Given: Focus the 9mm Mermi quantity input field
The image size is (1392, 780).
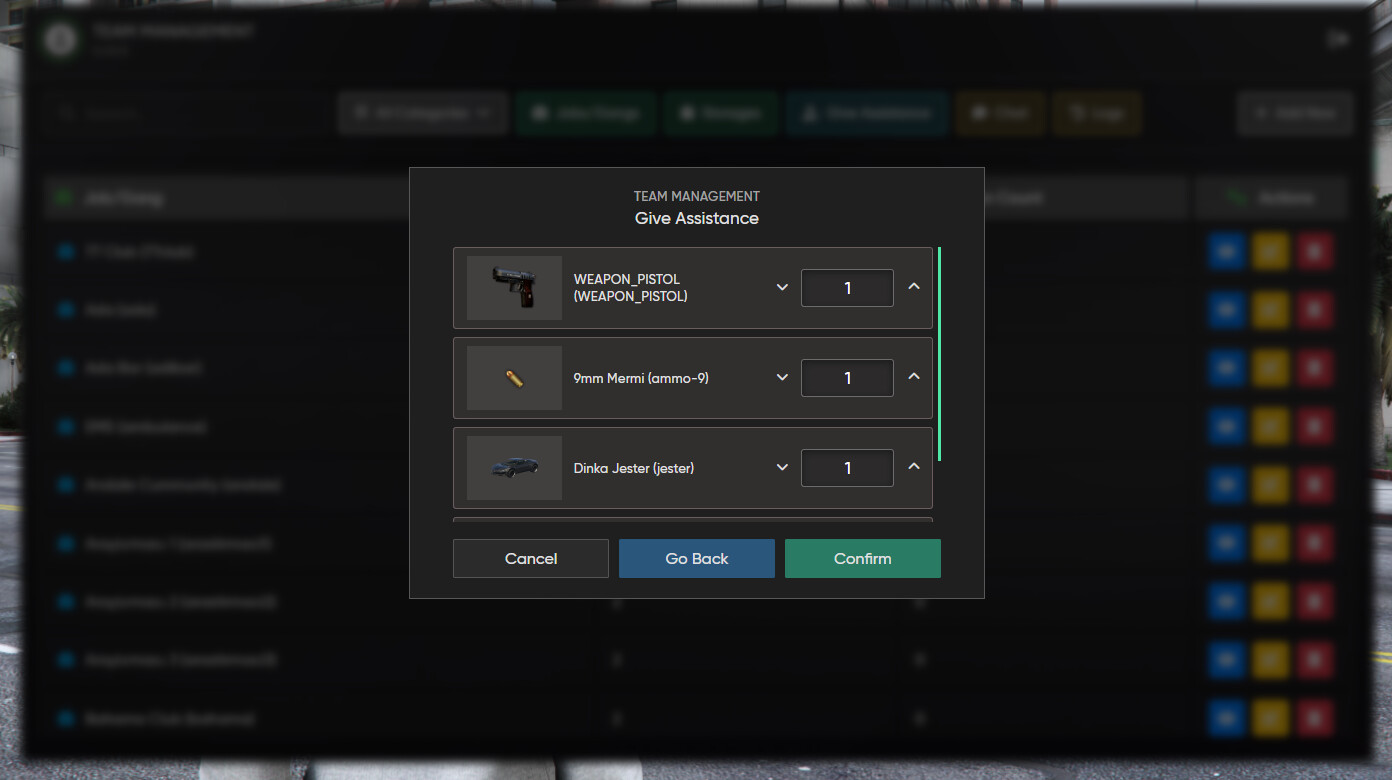Looking at the screenshot, I should (x=847, y=378).
